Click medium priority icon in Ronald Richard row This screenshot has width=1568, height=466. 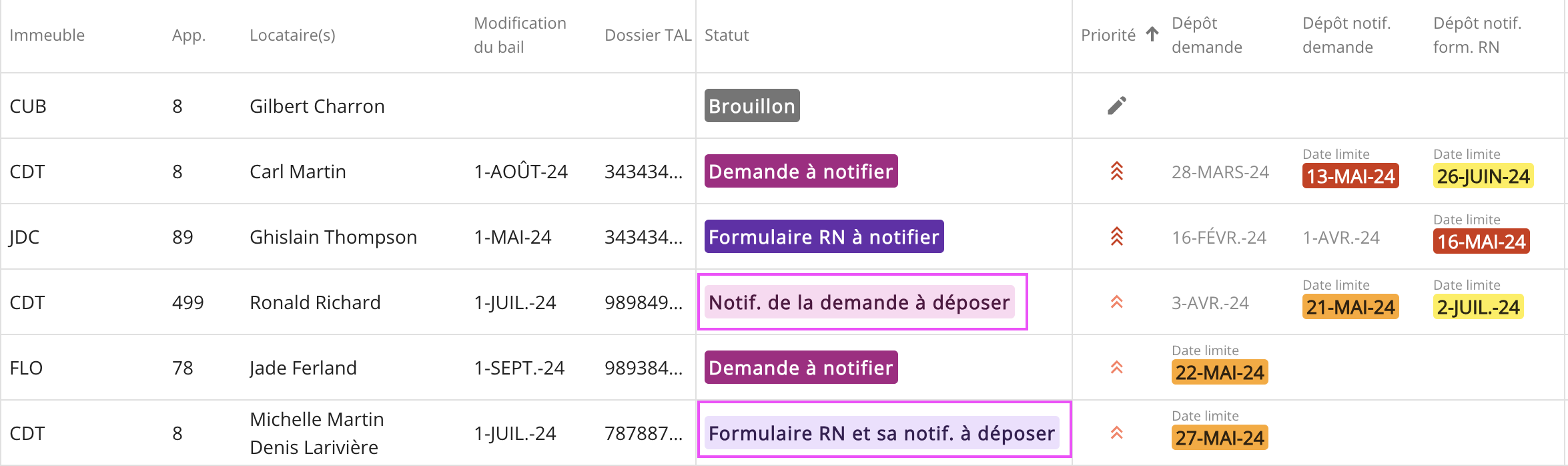(x=1116, y=302)
